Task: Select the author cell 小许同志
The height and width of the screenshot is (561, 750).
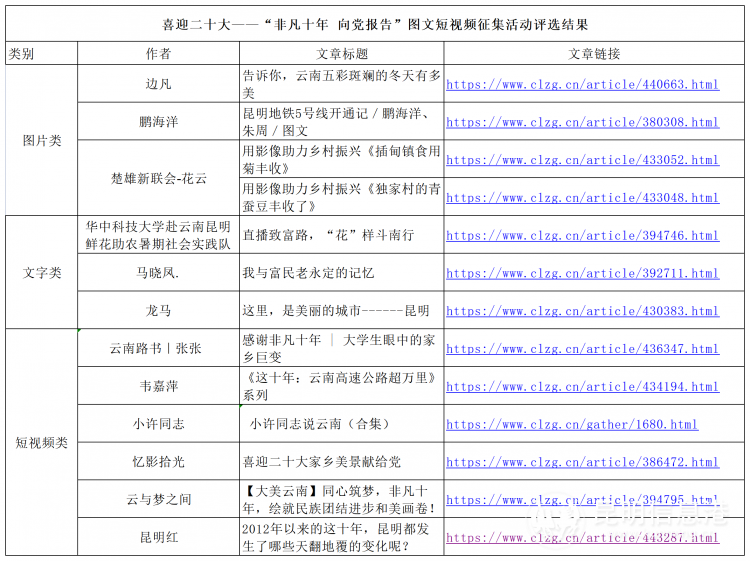Action: pyautogui.click(x=158, y=424)
